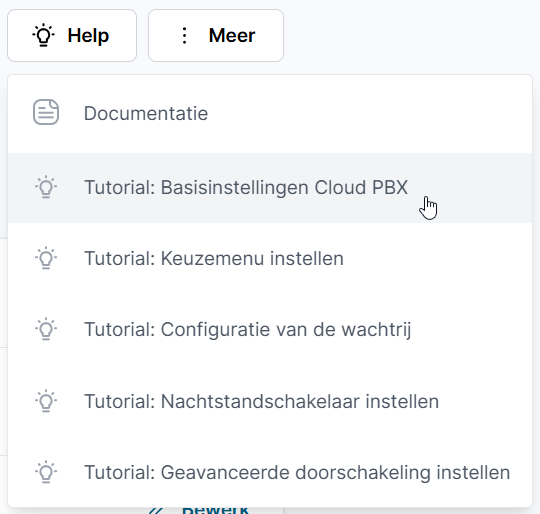The width and height of the screenshot is (540, 514).
Task: Start the Basisinstellingen Cloud PBX tutorial
Action: [x=270, y=188]
